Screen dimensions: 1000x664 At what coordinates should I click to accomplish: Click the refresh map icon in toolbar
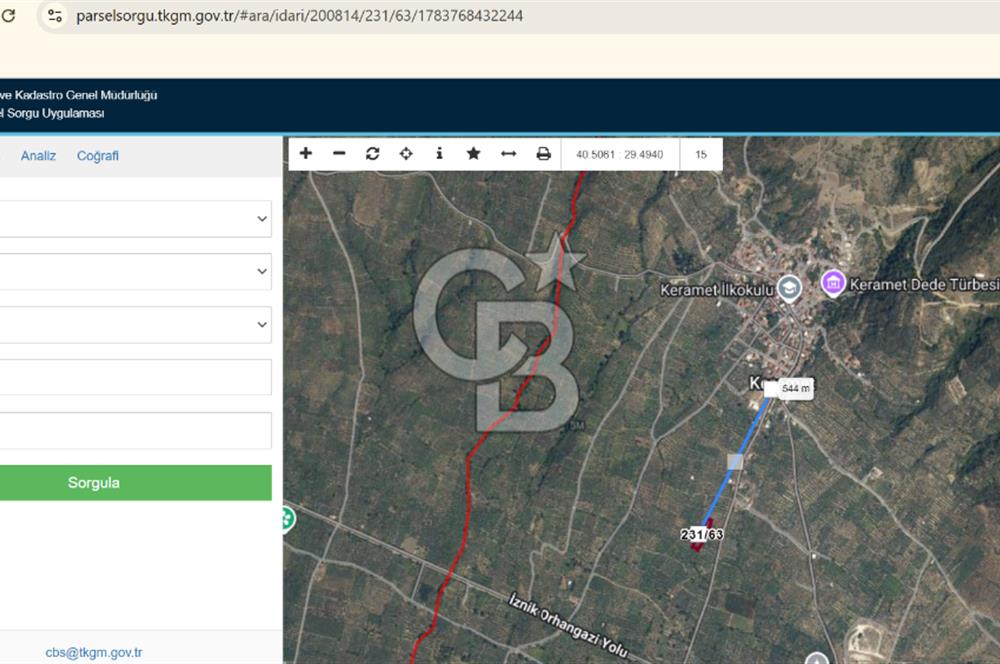[372, 153]
